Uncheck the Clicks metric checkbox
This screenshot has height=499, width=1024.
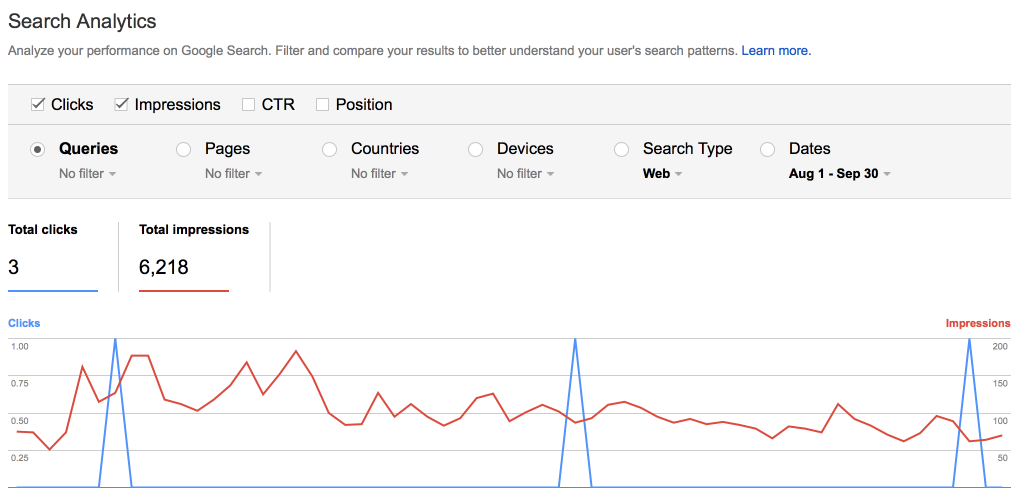tap(38, 105)
